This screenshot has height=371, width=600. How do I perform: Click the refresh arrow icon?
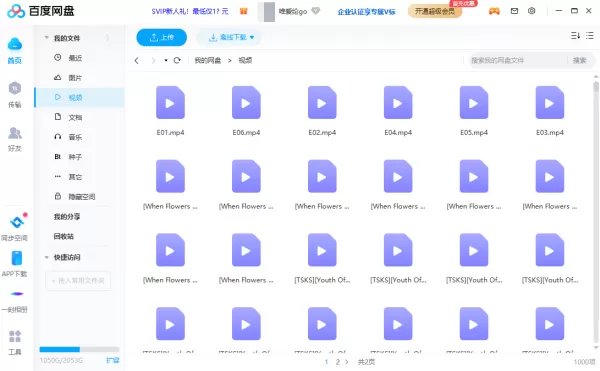(177, 60)
